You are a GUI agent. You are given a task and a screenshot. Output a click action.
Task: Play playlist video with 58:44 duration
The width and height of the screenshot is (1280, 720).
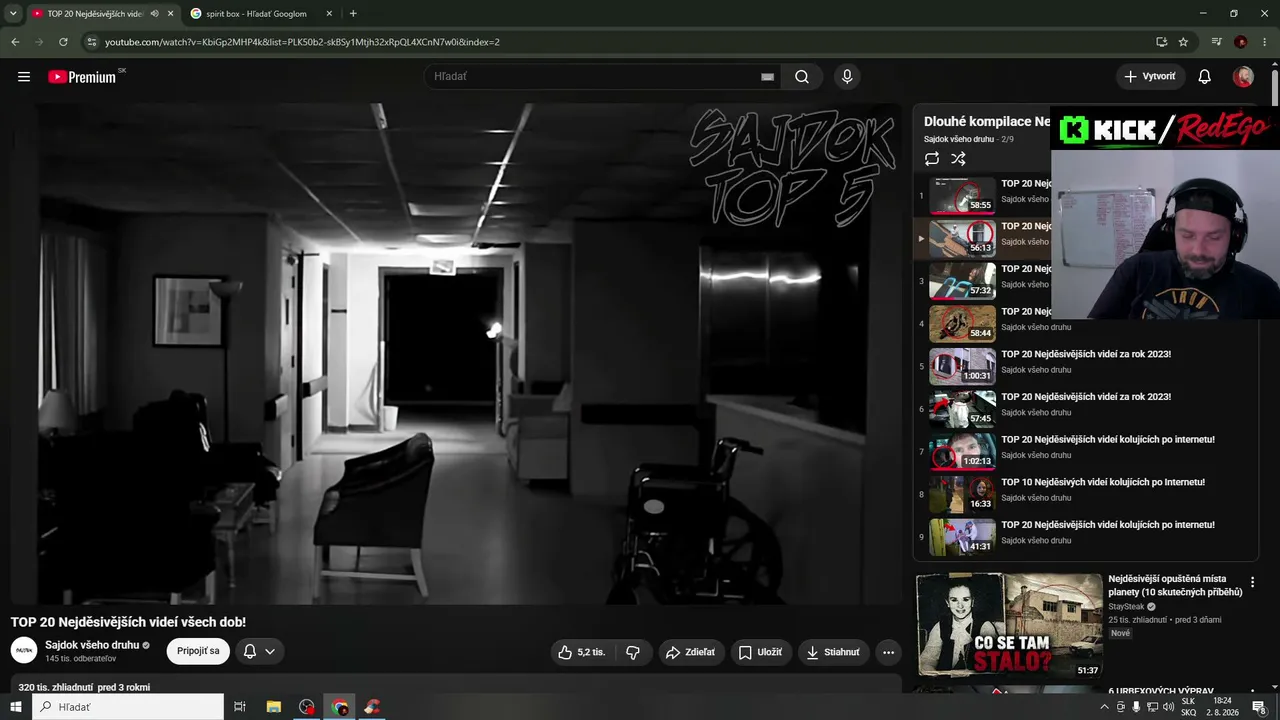pos(962,324)
